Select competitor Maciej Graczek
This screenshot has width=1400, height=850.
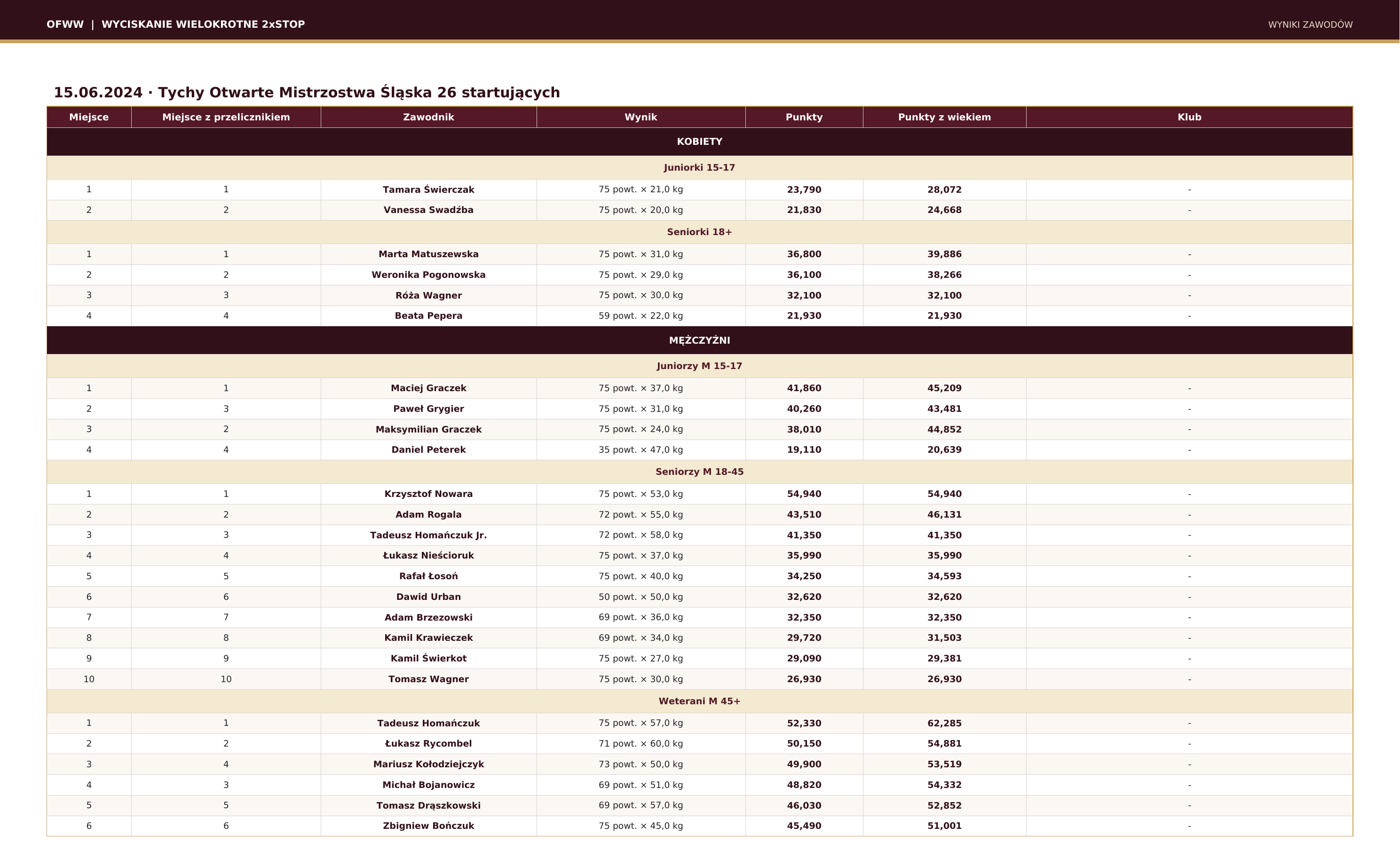tap(428, 388)
